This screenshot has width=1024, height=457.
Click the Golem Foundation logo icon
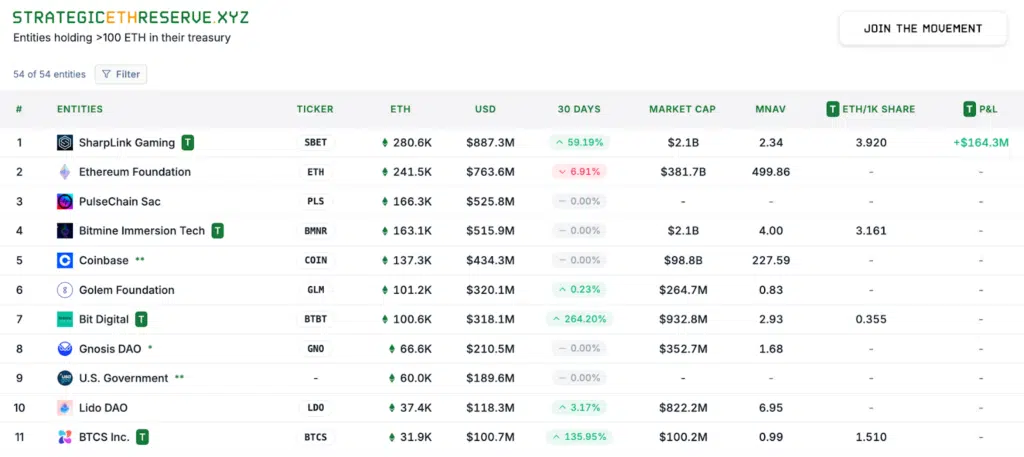65,290
